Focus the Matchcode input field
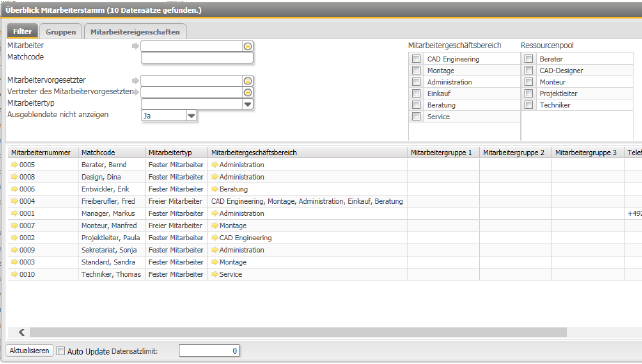Image resolution: width=642 pixels, height=364 pixels. (197, 58)
